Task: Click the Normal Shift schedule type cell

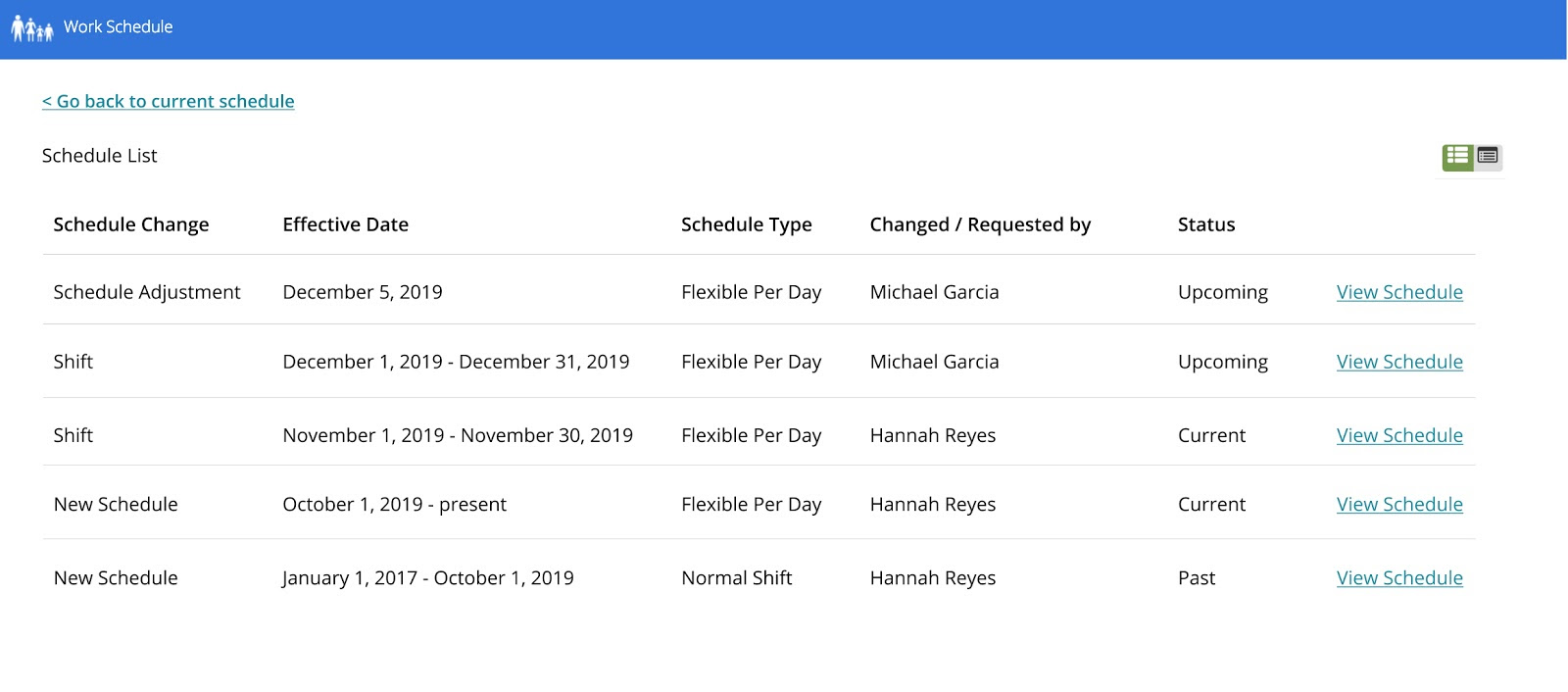Action: tap(736, 578)
